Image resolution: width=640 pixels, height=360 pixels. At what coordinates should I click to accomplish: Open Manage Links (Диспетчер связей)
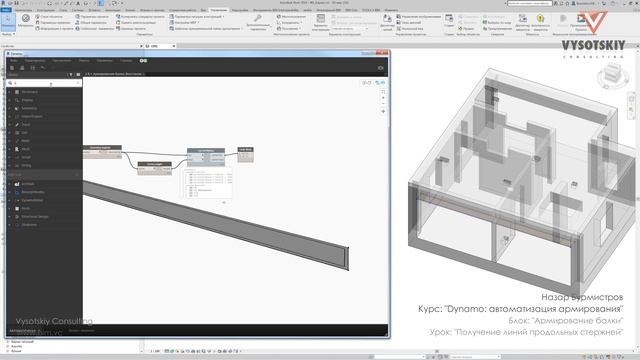pyautogui.click(x=387, y=22)
